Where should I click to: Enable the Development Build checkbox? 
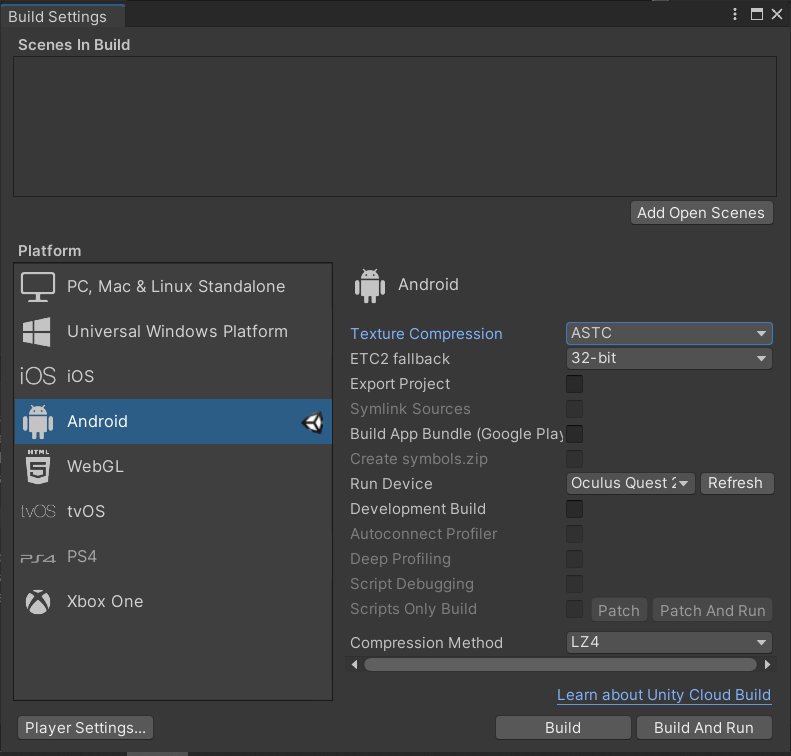574,509
